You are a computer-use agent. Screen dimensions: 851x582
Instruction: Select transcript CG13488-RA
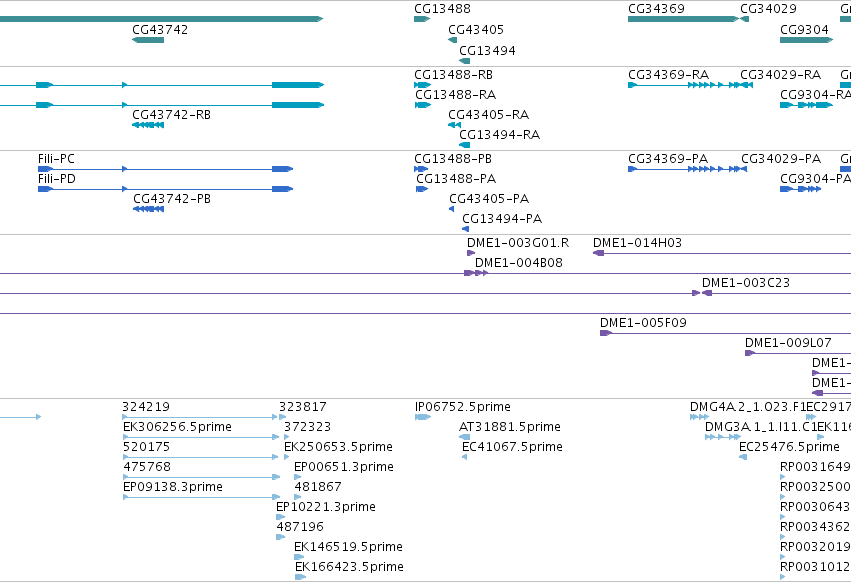(x=423, y=105)
